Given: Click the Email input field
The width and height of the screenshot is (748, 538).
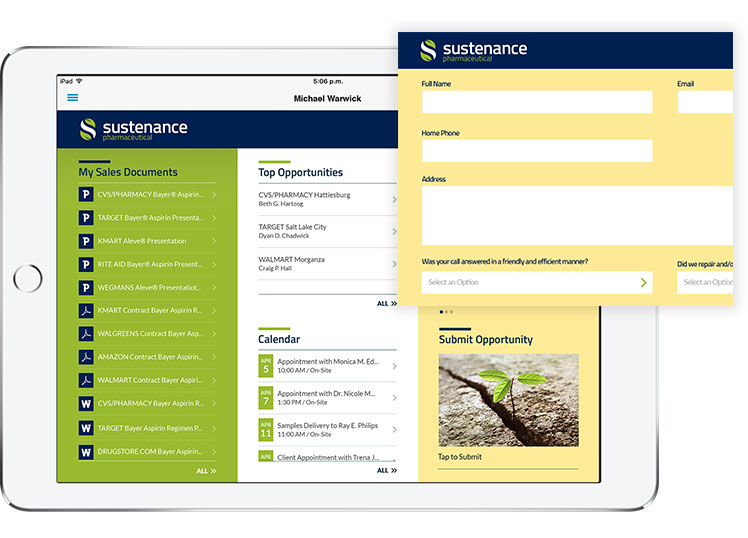Looking at the screenshot, I should pyautogui.click(x=705, y=102).
